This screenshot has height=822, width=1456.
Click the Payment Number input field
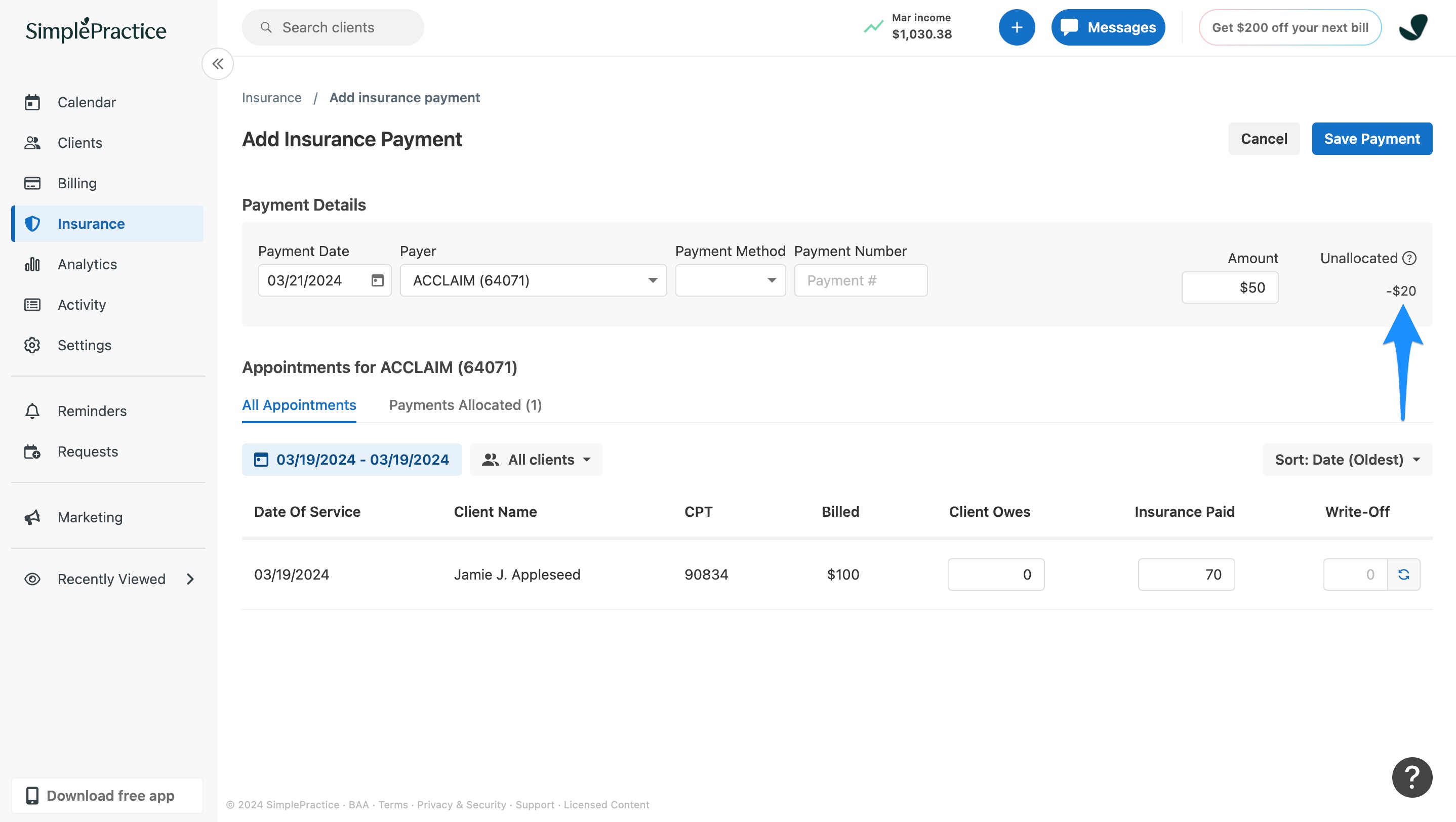click(860, 280)
